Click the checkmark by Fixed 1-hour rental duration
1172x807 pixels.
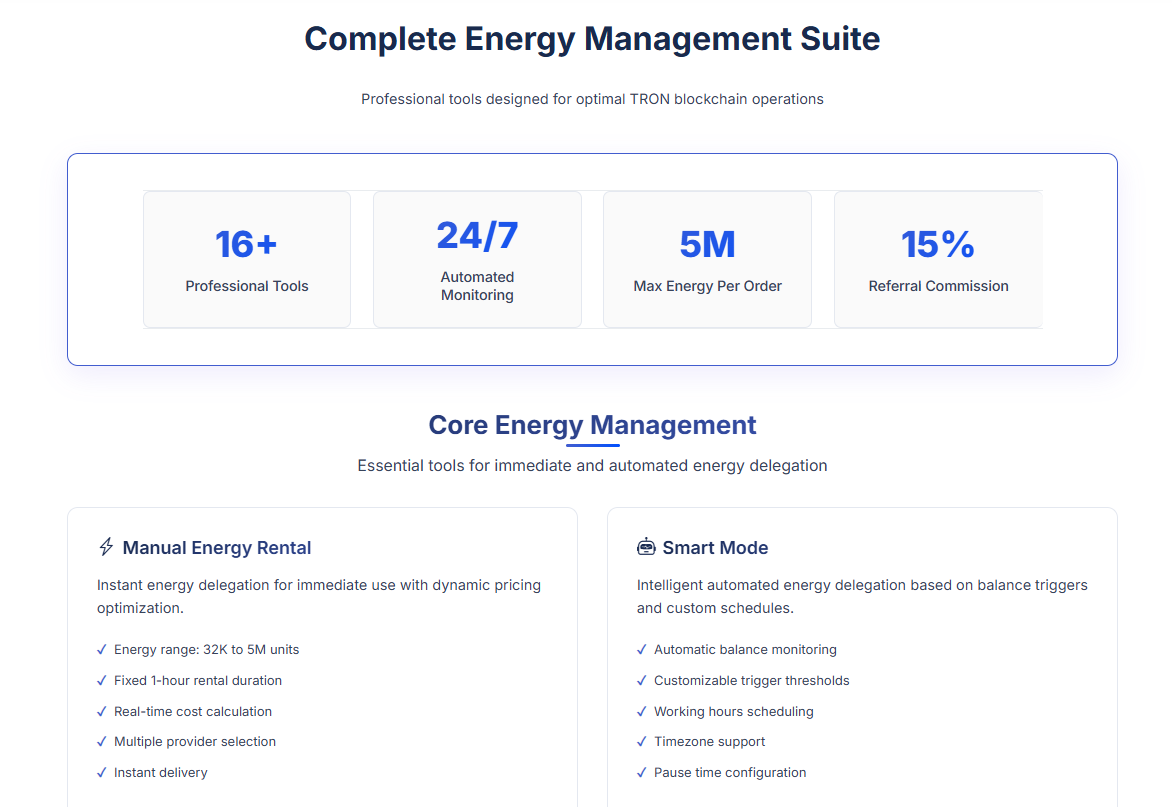102,681
